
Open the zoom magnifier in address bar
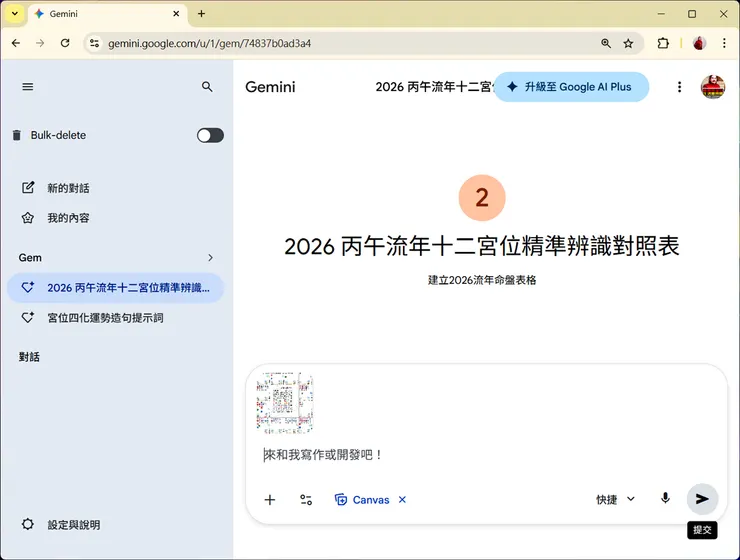tap(606, 43)
